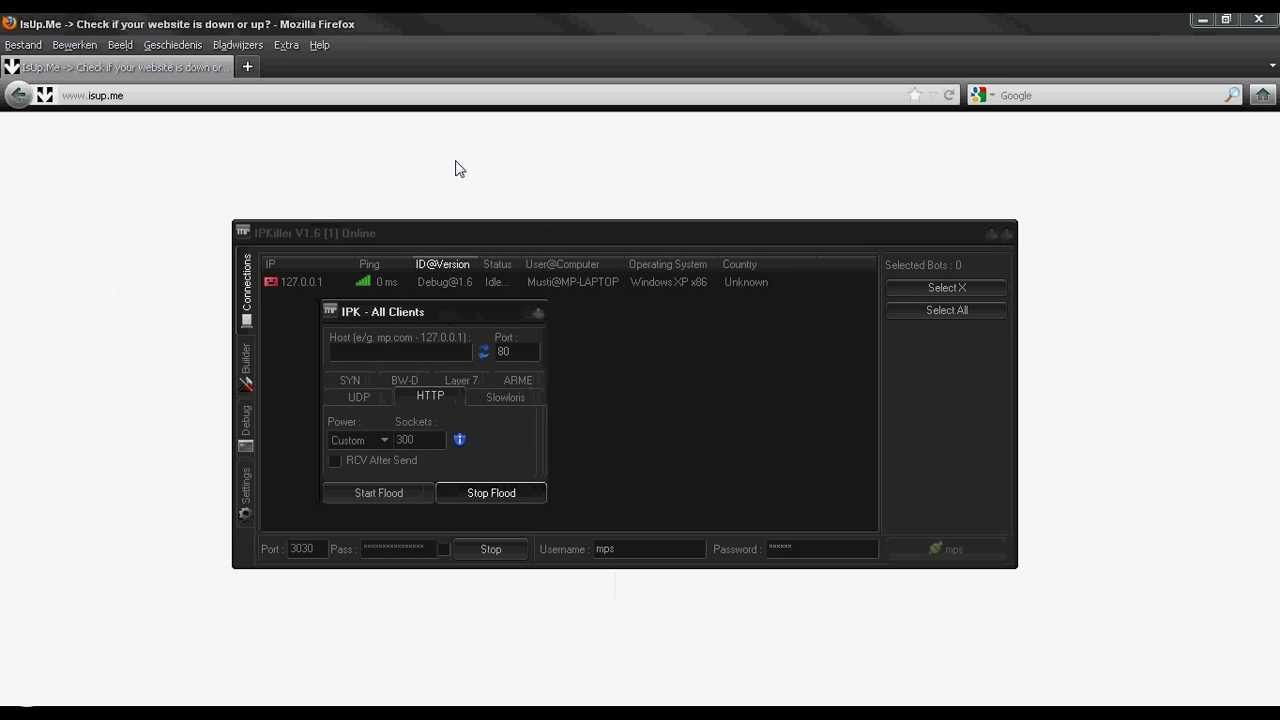Close the IPK All Clients dialog

(x=538, y=313)
